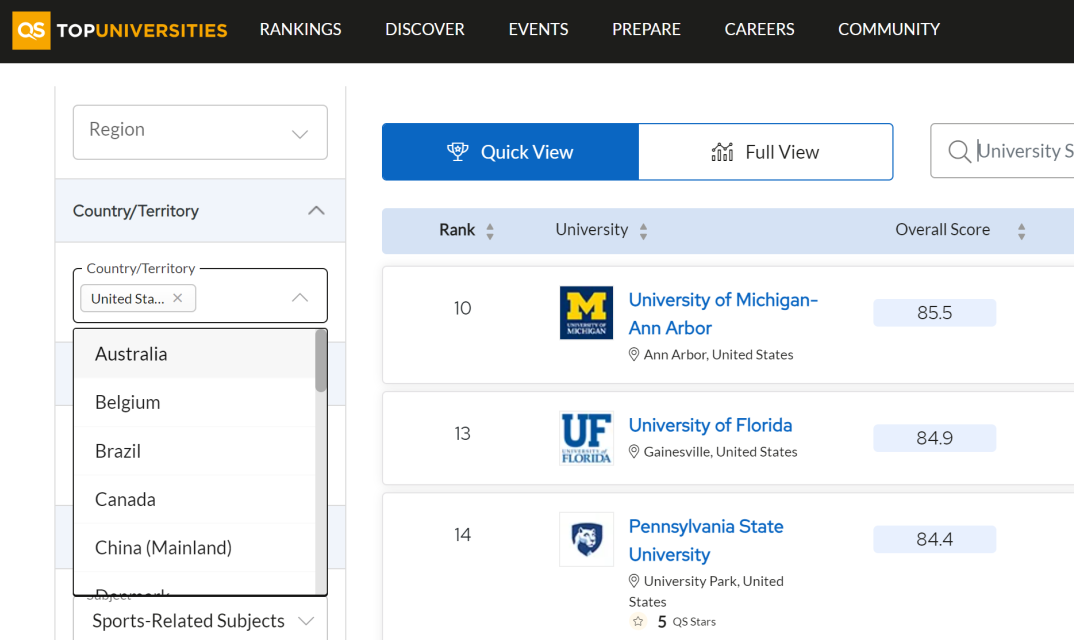Viewport: 1074px width, 640px height.
Task: Click the country list scrollbar thumb
Action: coord(321,361)
